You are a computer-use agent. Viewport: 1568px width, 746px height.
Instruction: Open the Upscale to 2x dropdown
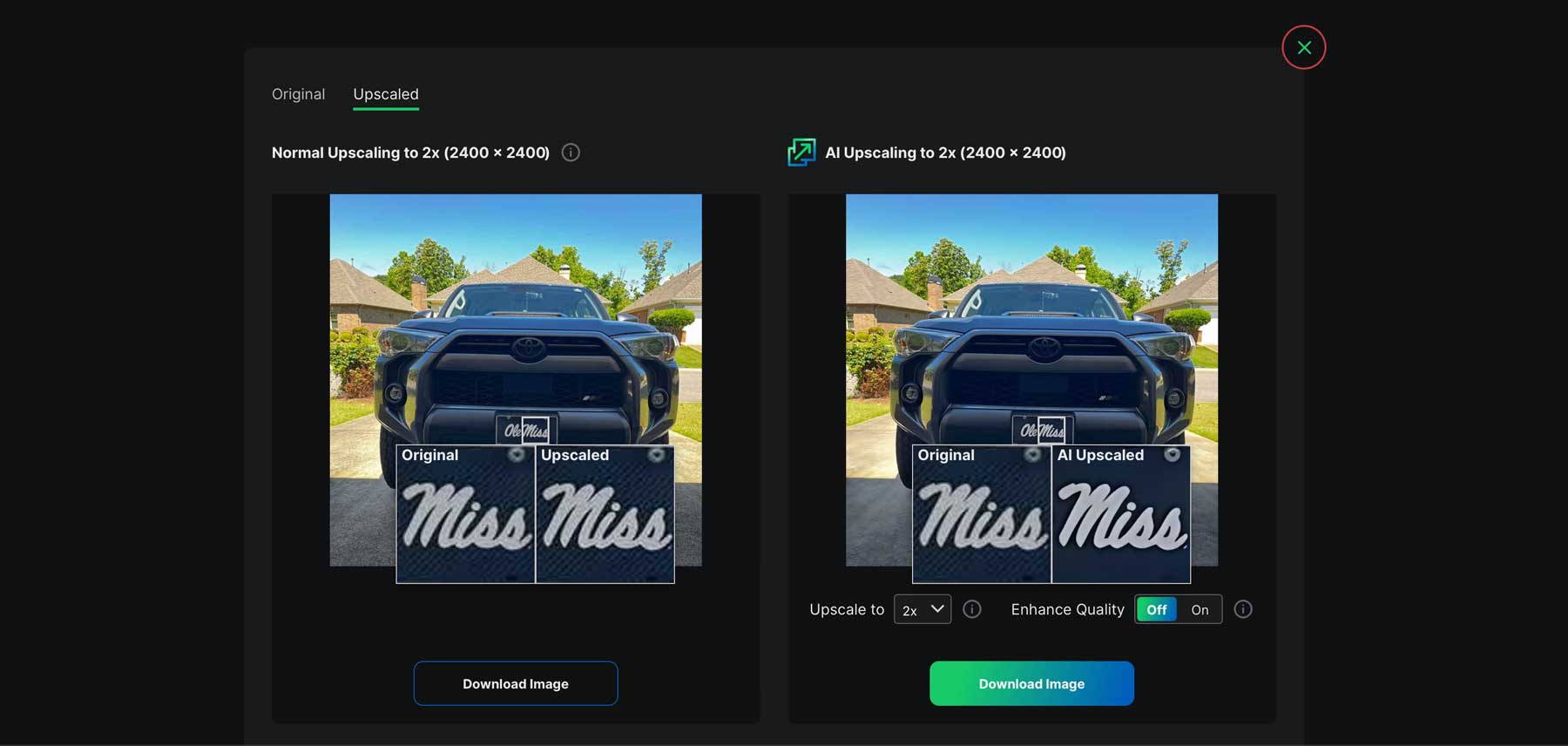tap(923, 609)
